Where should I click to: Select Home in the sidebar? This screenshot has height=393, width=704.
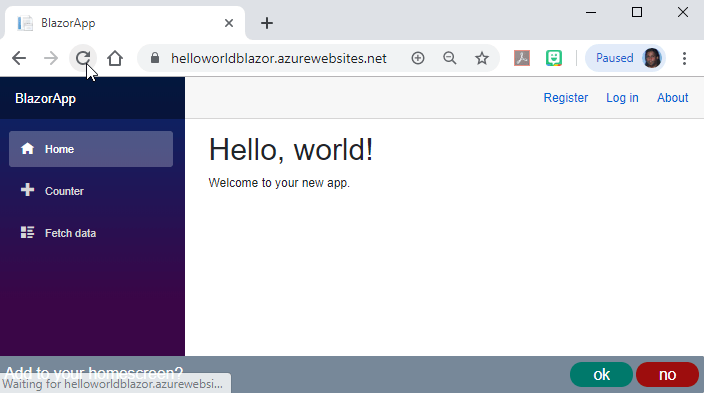coord(91,149)
